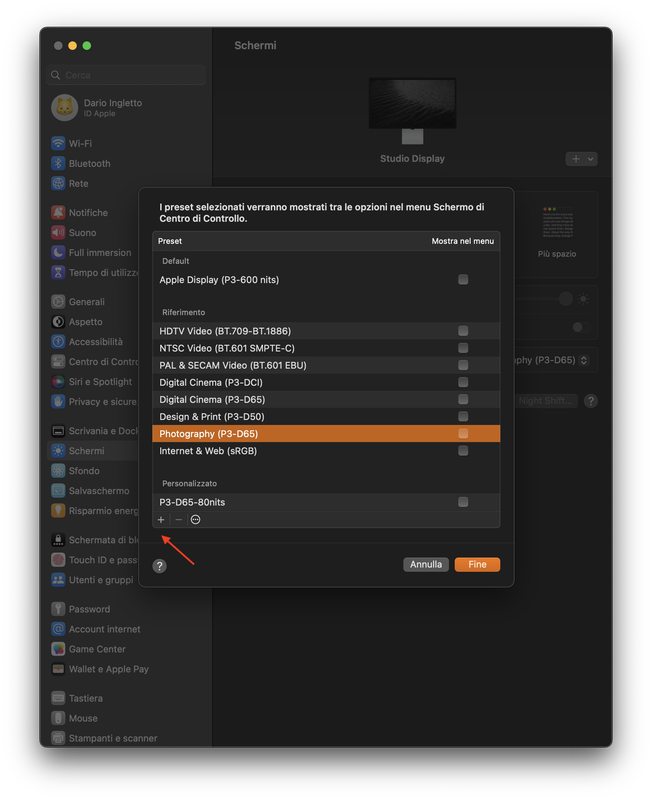Check Digital Cinema (P3-D65) box
This screenshot has width=652, height=800.
pyautogui.click(x=463, y=399)
